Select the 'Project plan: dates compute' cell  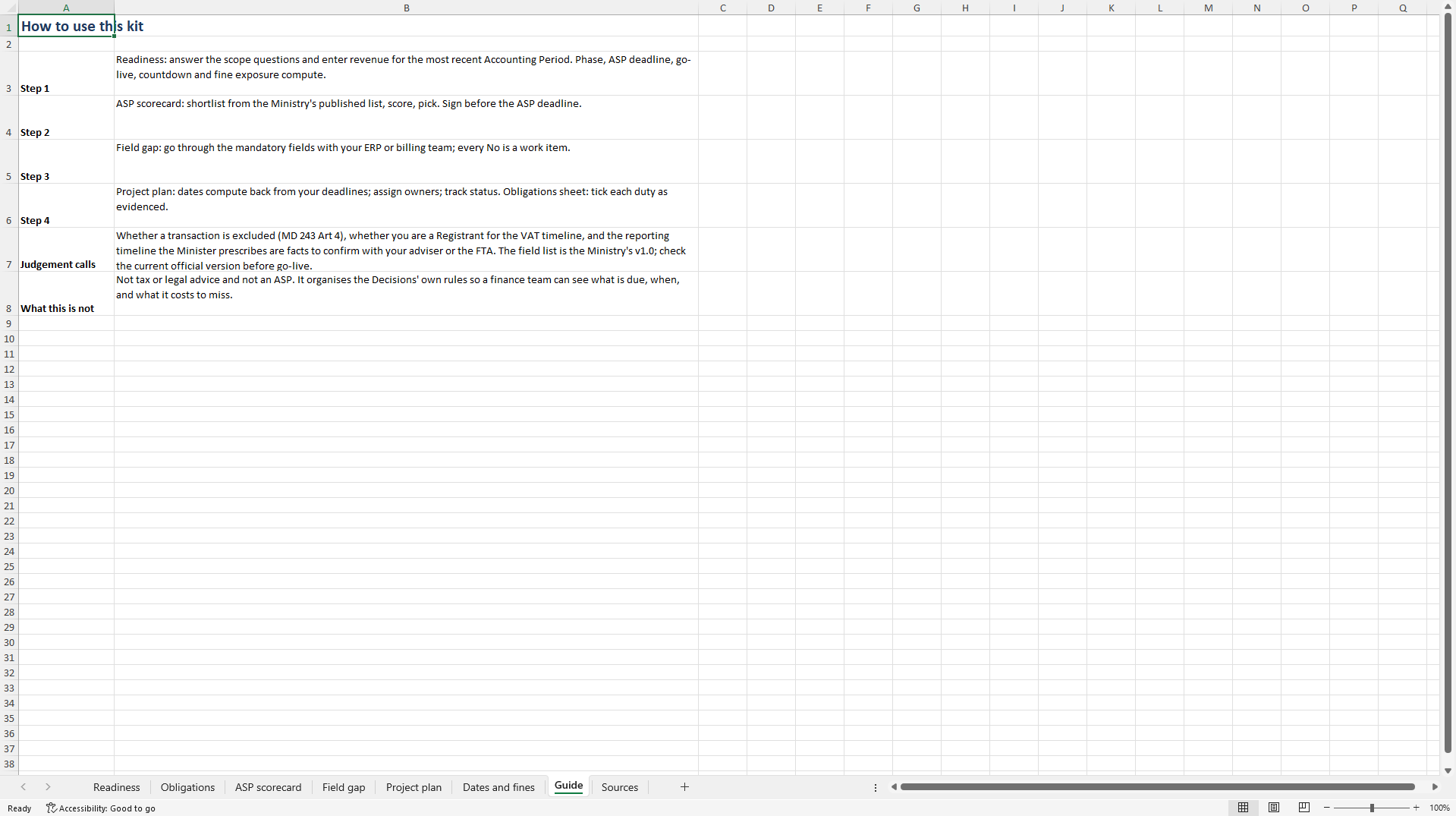pyautogui.click(x=407, y=206)
